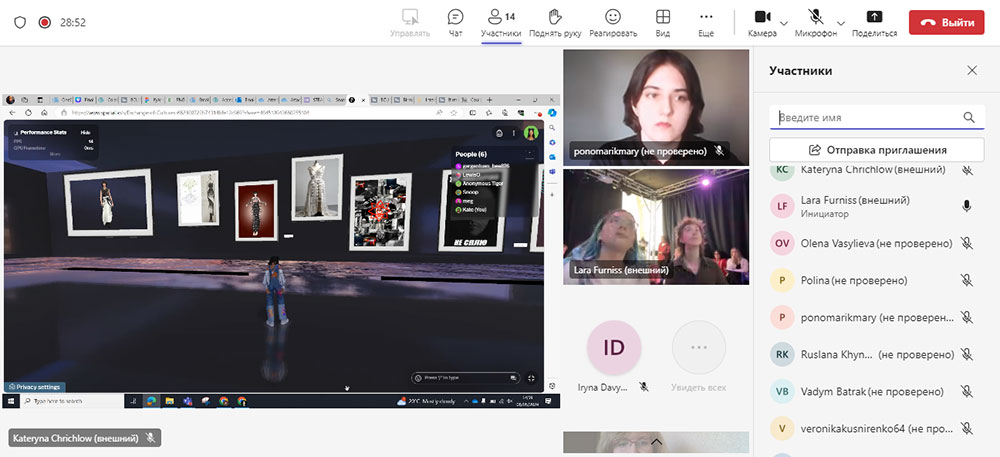
Task: Open the Еще (more) options menu
Action: [x=706, y=17]
